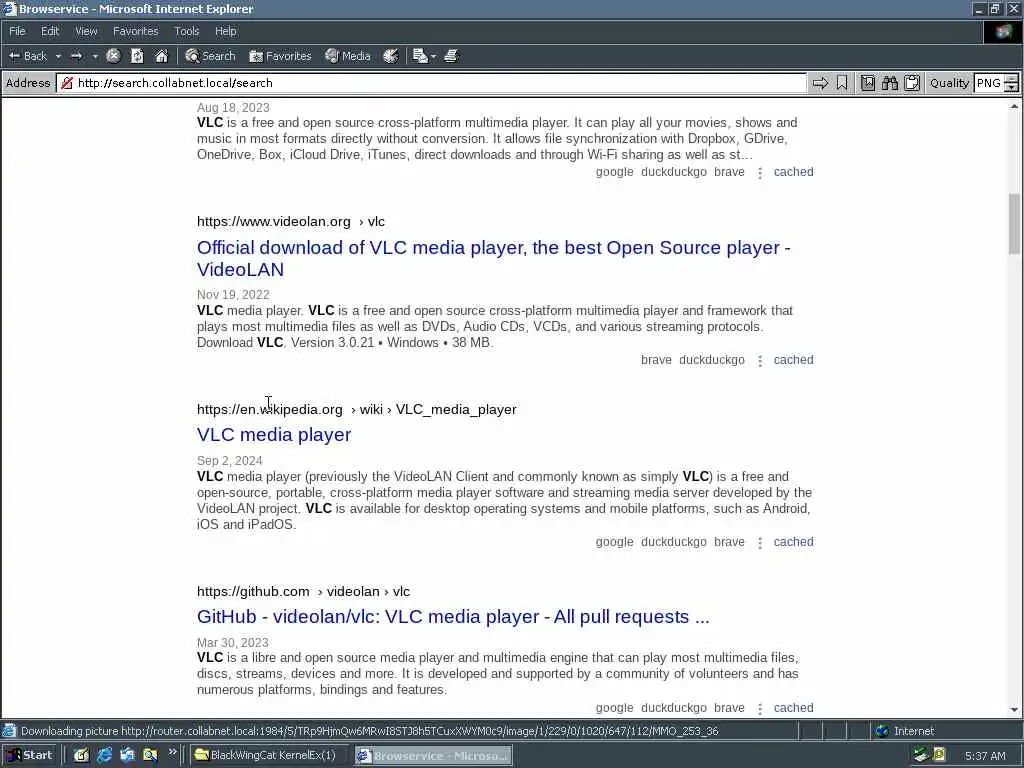Click the Print toolbar icon

tap(451, 56)
